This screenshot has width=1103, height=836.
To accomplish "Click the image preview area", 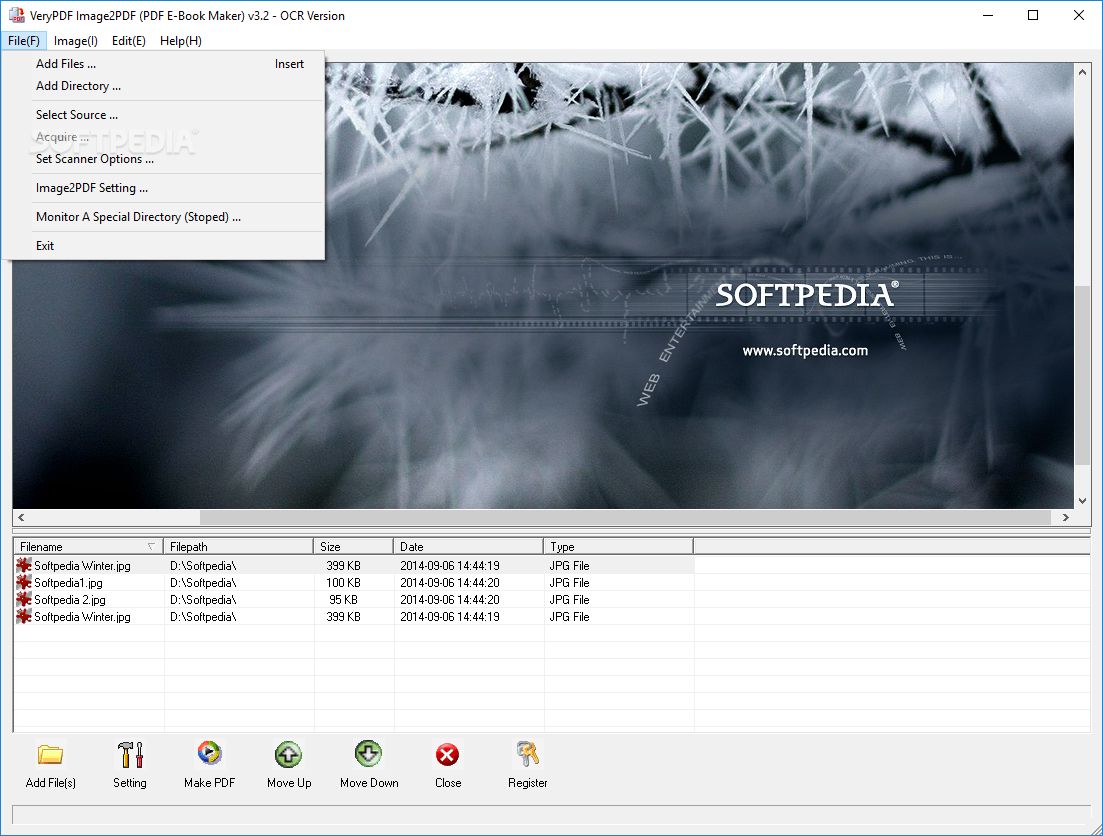I will 543,286.
